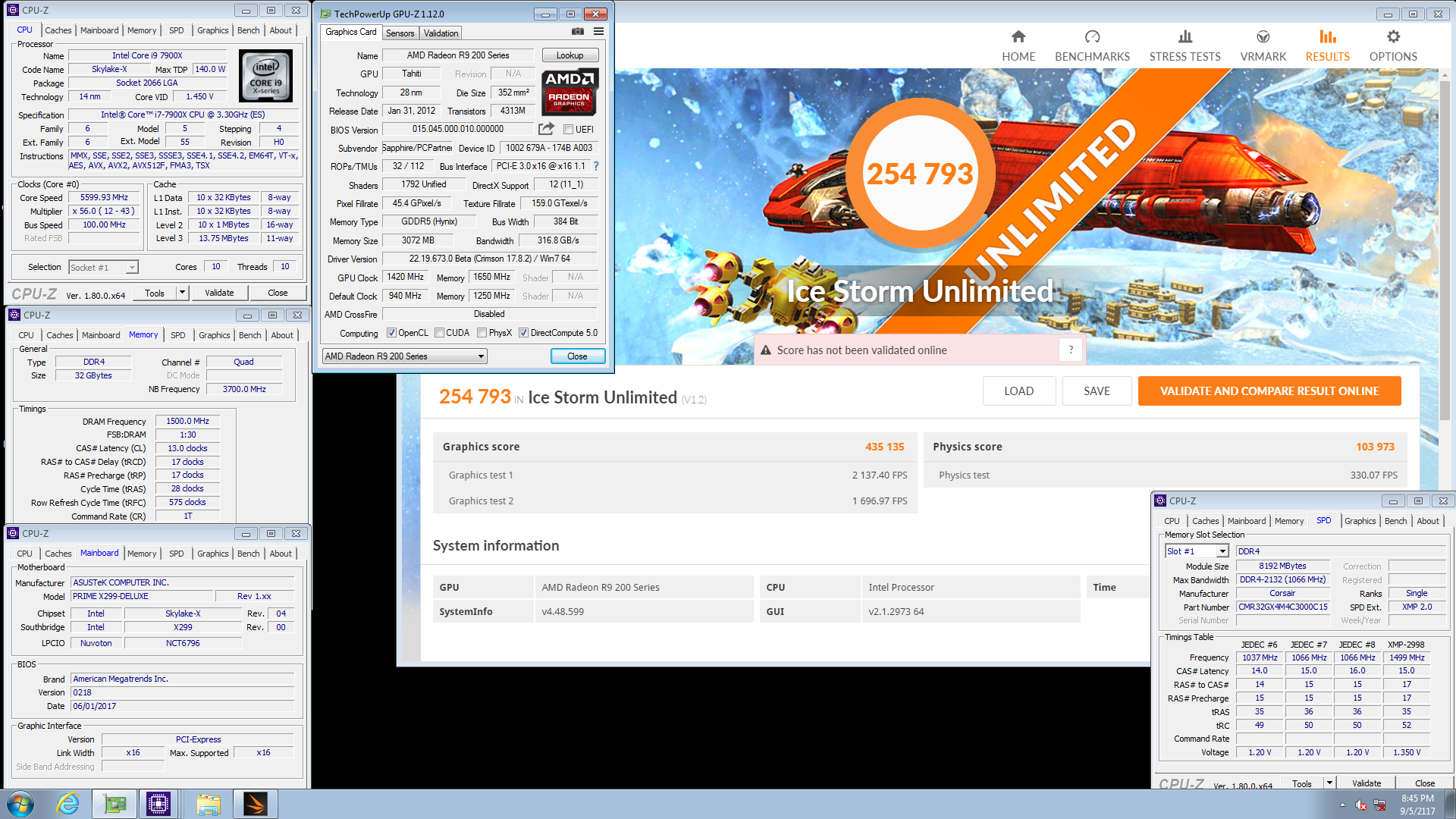
Task: Click the muted volume tray icon
Action: (x=1361, y=805)
